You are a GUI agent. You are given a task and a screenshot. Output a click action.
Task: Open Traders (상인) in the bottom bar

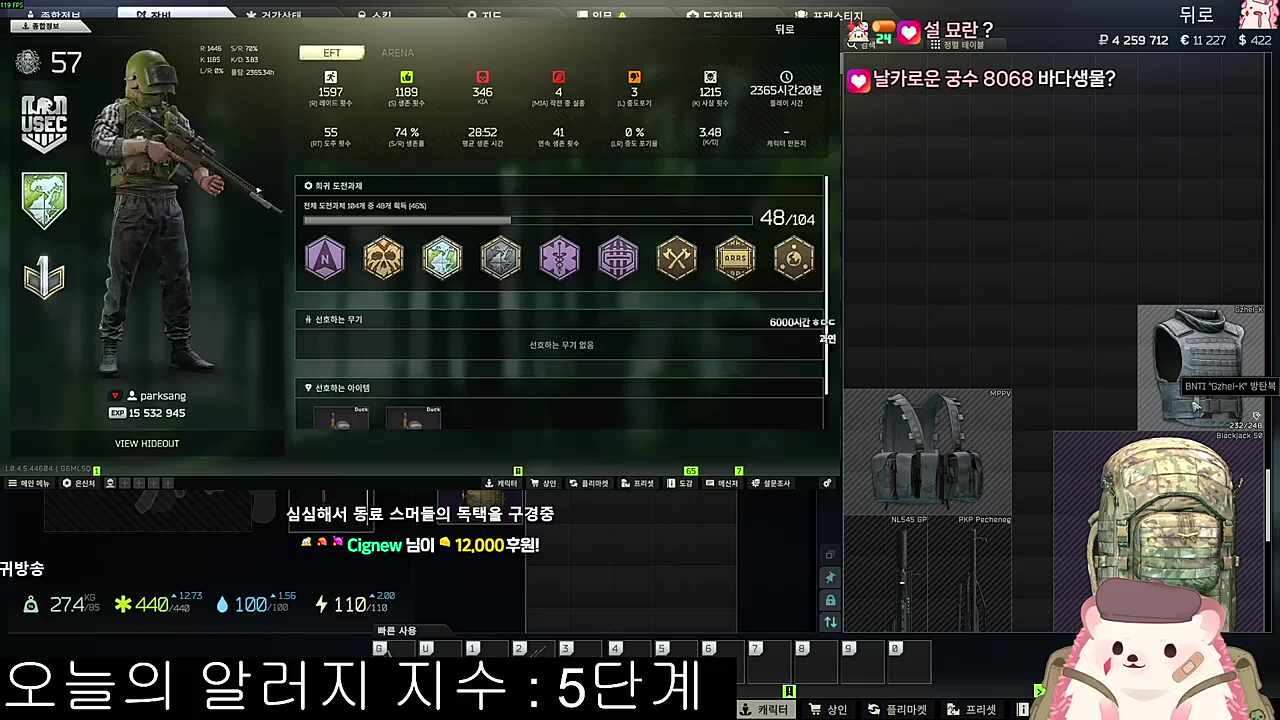[x=543, y=484]
